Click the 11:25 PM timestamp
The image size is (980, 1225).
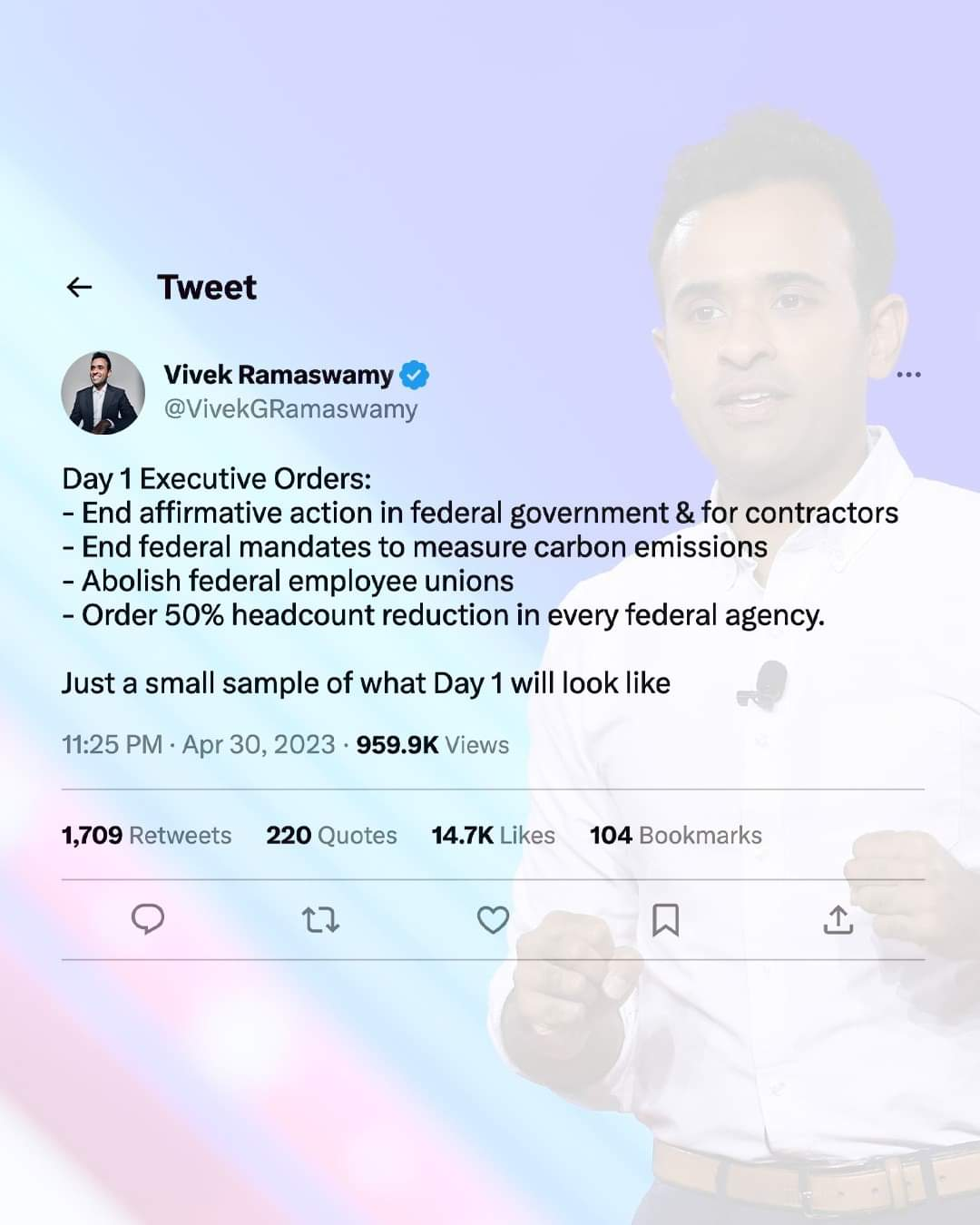112,745
